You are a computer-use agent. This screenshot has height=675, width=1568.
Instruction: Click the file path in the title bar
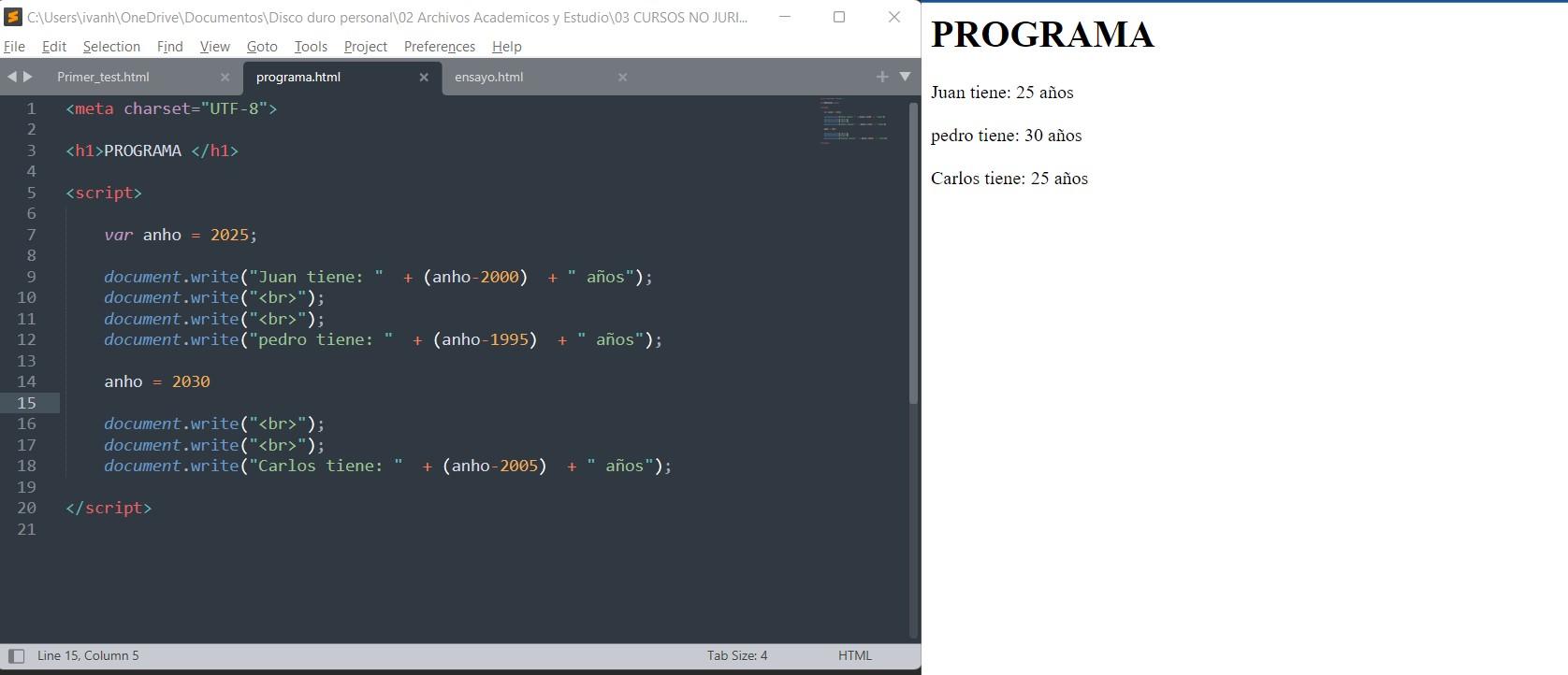tap(387, 17)
